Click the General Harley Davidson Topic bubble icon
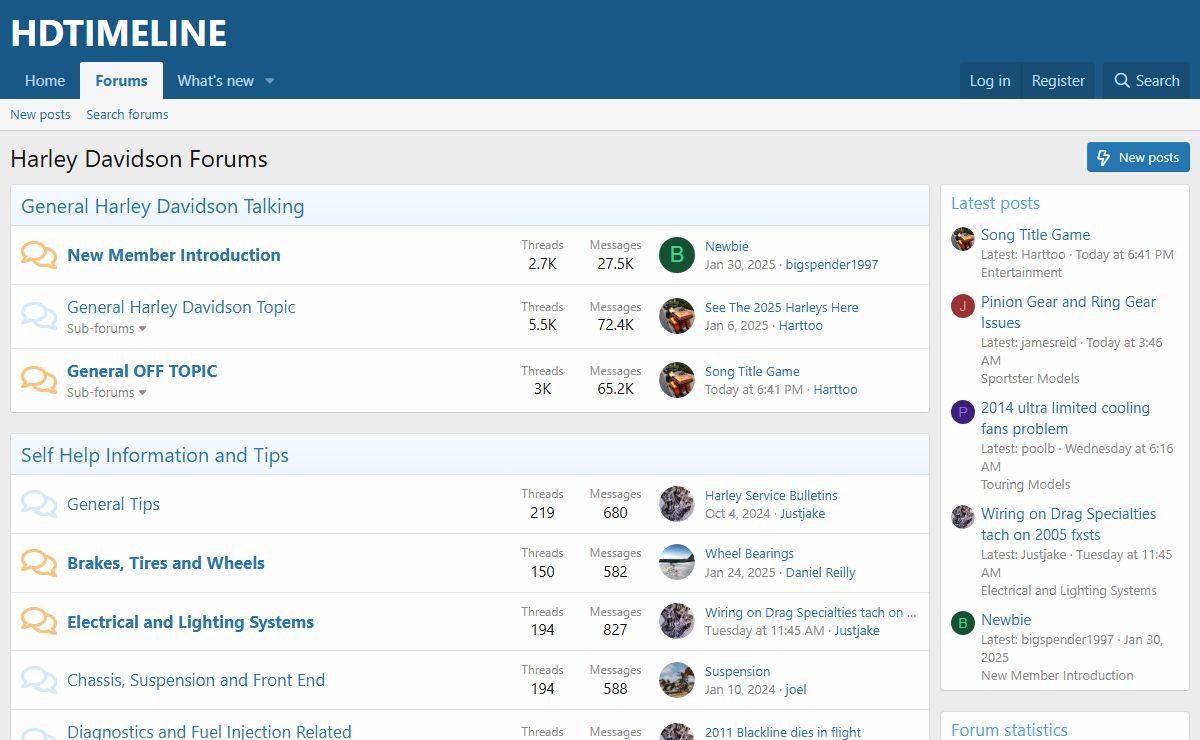 tap(39, 317)
